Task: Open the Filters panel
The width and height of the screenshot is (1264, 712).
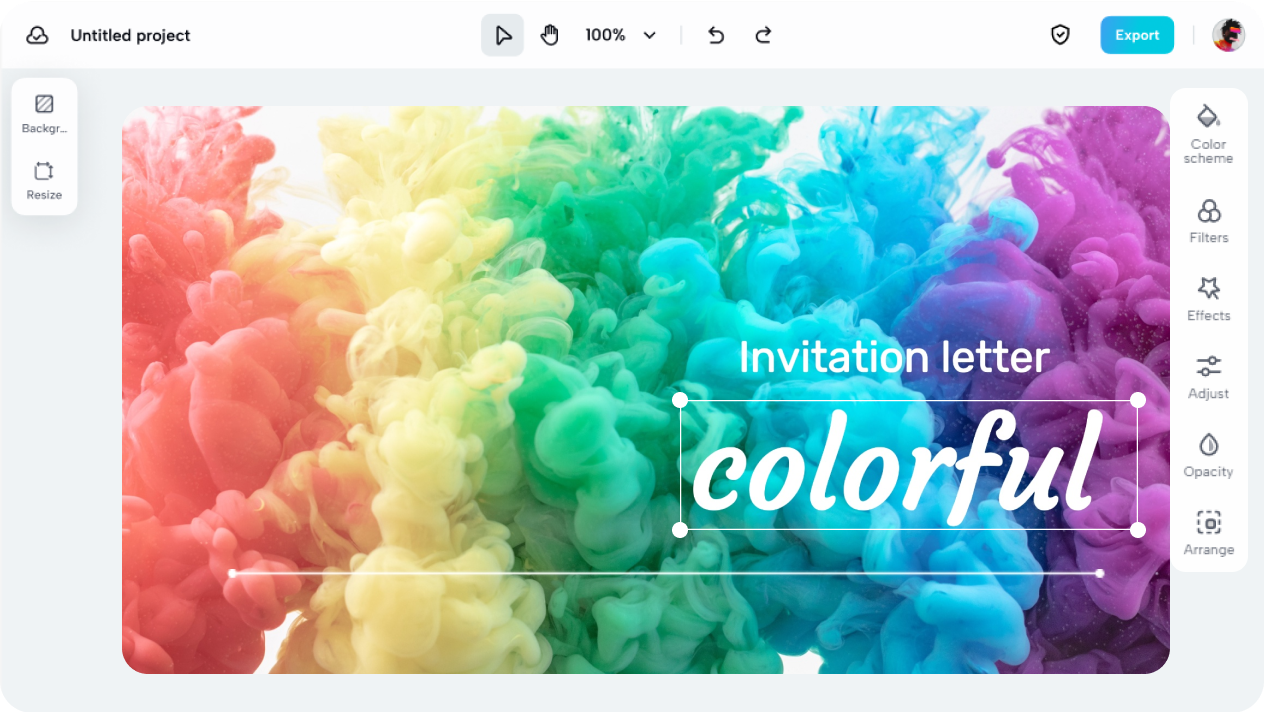Action: [1208, 220]
